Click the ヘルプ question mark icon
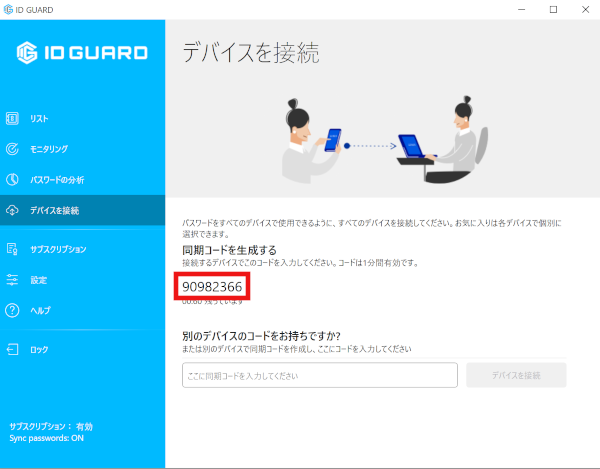 coord(12,310)
